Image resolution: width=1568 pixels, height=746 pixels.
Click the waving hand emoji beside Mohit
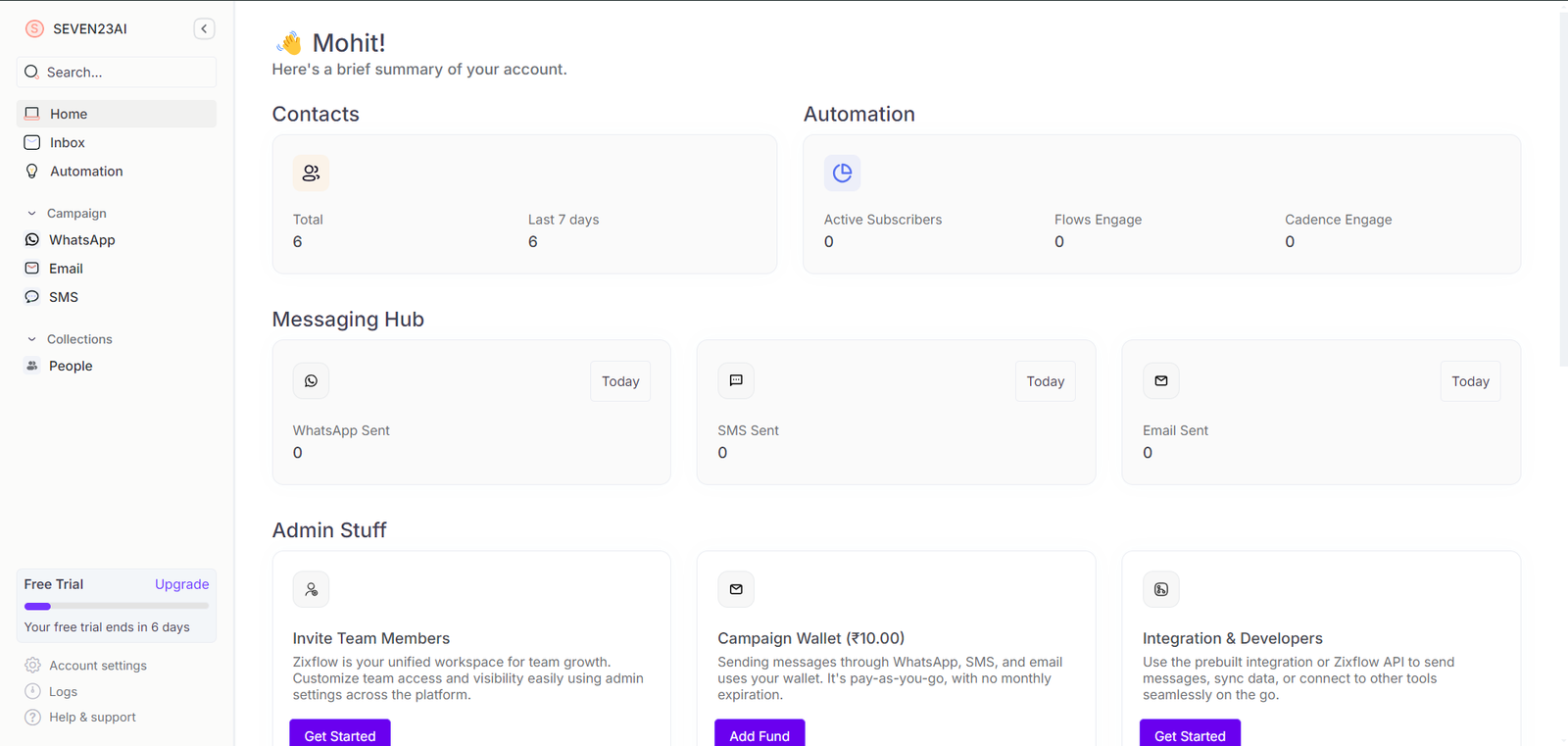click(289, 42)
